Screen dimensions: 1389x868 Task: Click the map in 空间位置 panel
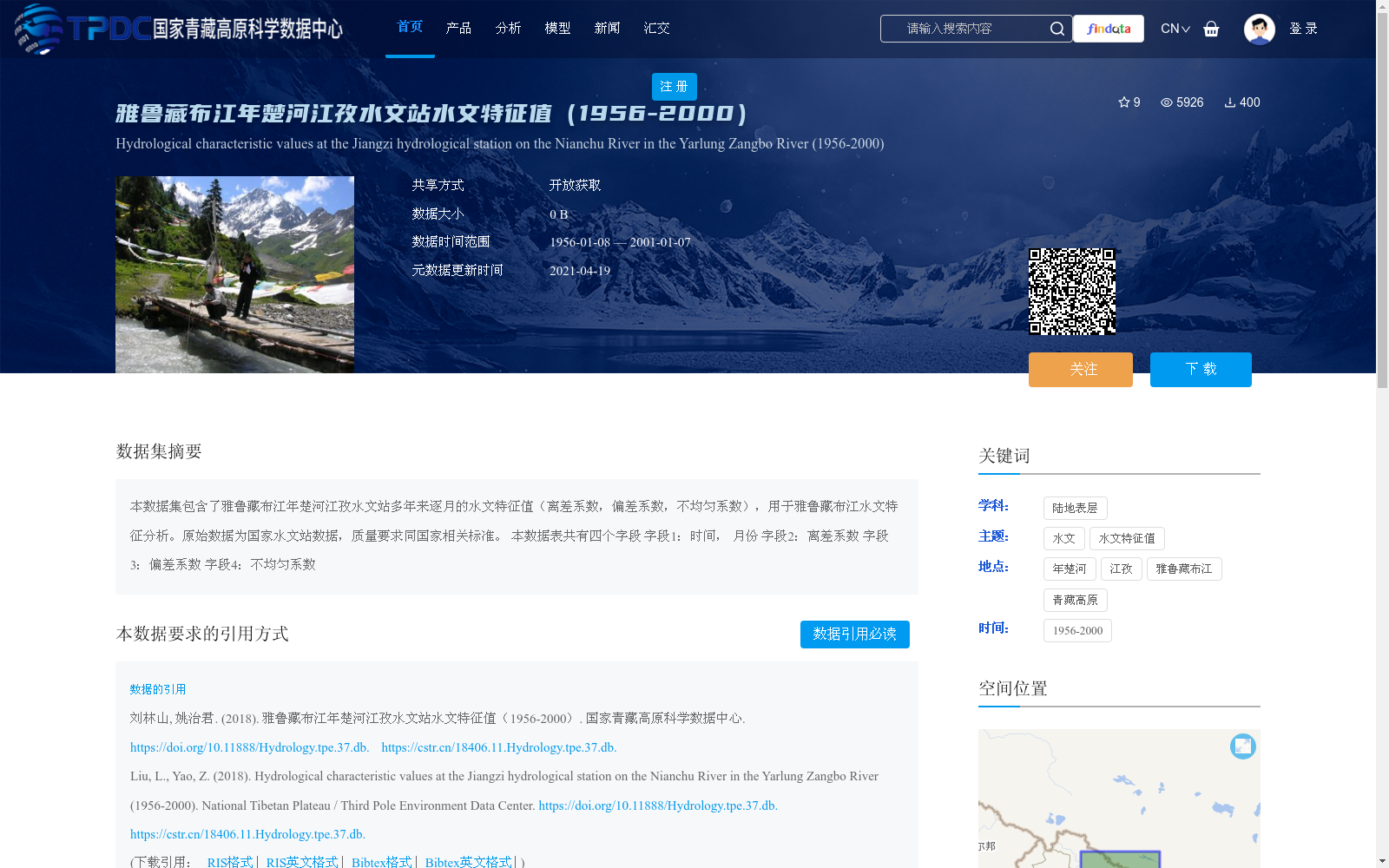(x=1119, y=799)
